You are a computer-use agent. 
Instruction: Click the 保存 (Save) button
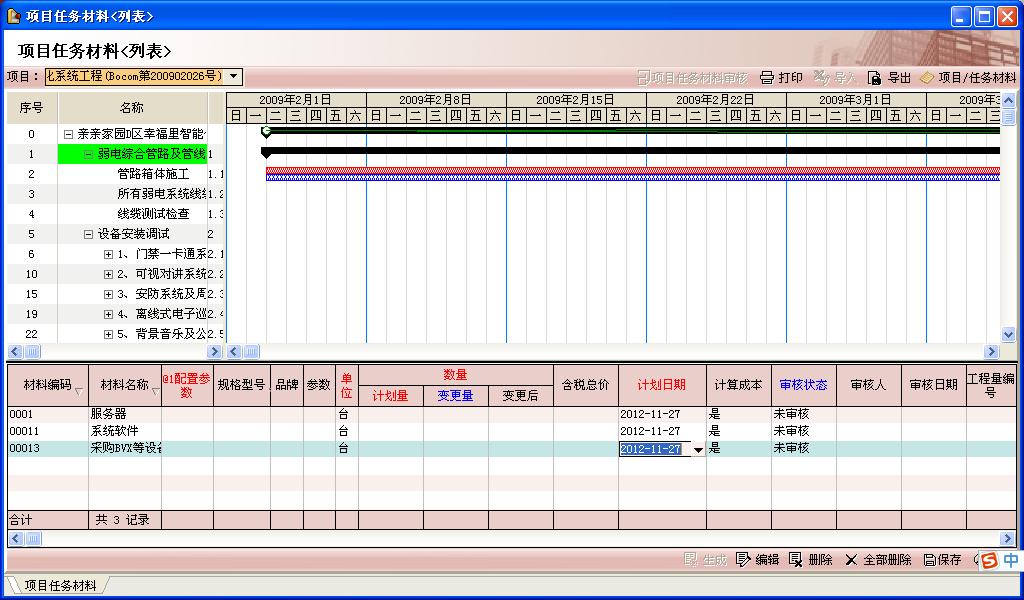pos(942,560)
